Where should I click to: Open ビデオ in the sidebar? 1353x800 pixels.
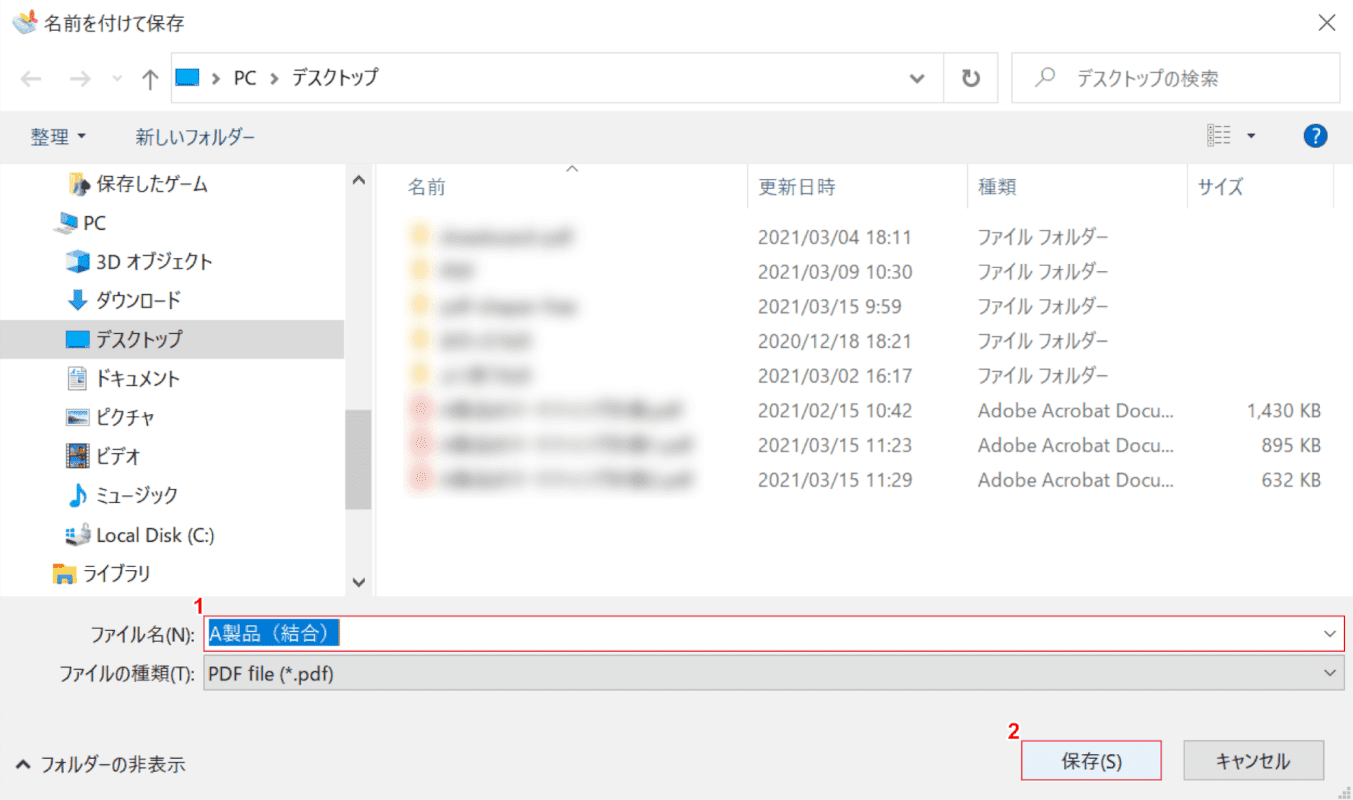103,456
